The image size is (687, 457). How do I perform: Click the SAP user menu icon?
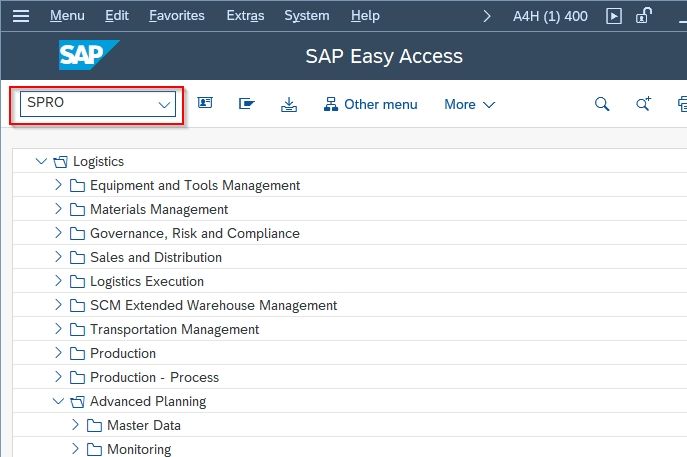pyautogui.click(x=205, y=103)
